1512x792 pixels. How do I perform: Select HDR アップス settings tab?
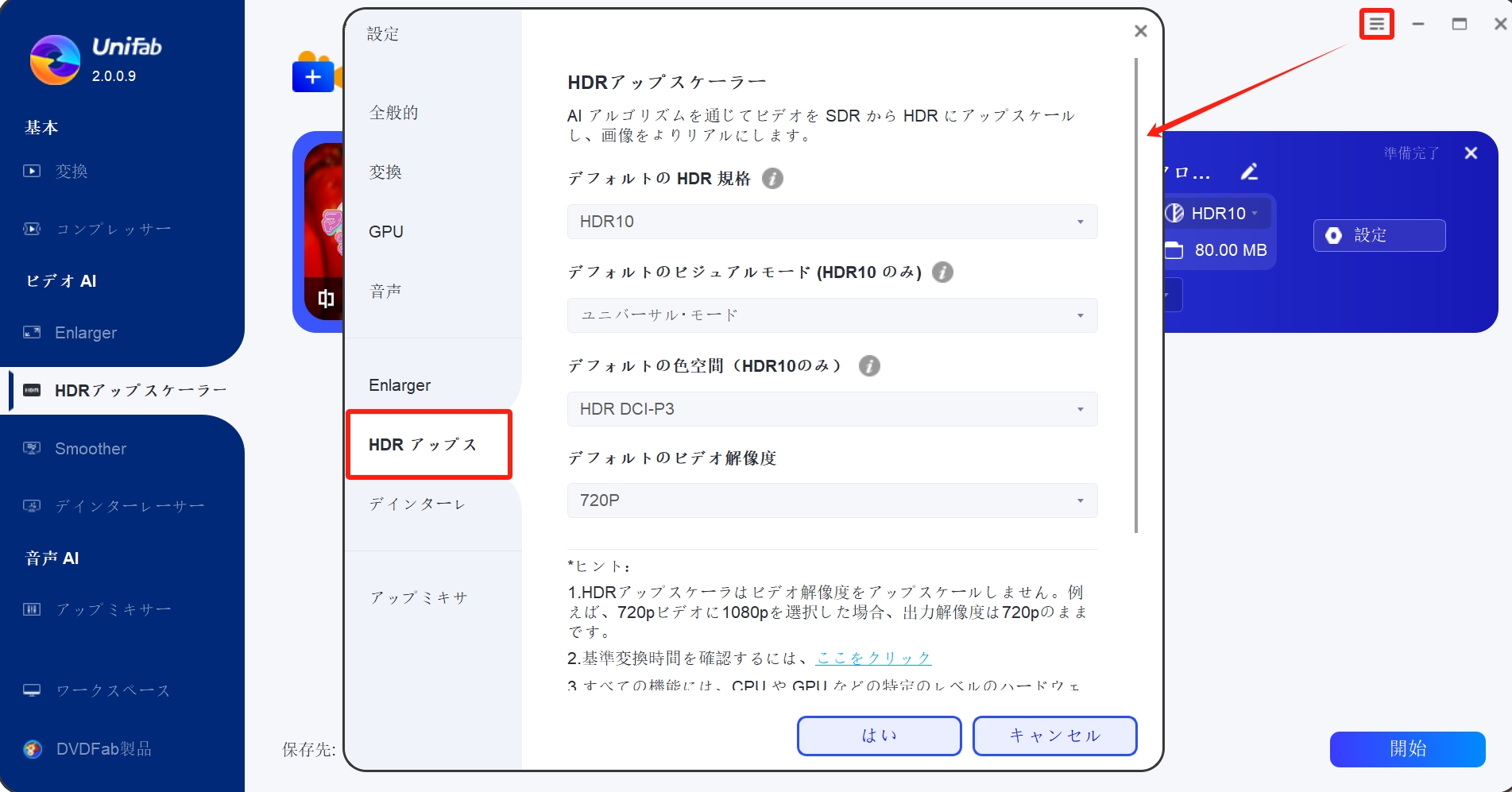429,445
